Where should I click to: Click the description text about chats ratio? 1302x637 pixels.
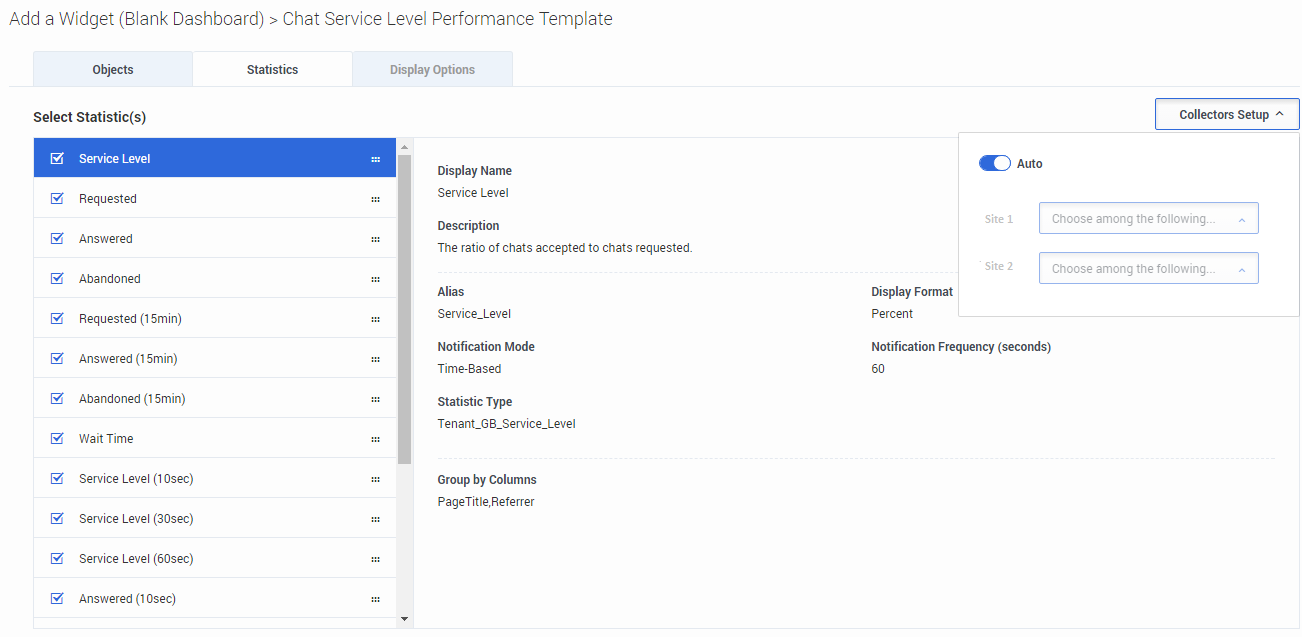click(565, 248)
